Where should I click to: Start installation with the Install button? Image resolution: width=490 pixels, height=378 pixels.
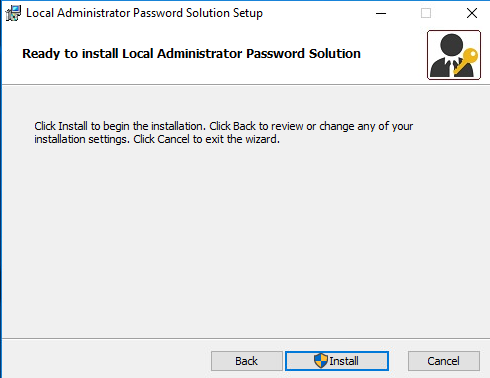pyautogui.click(x=337, y=361)
